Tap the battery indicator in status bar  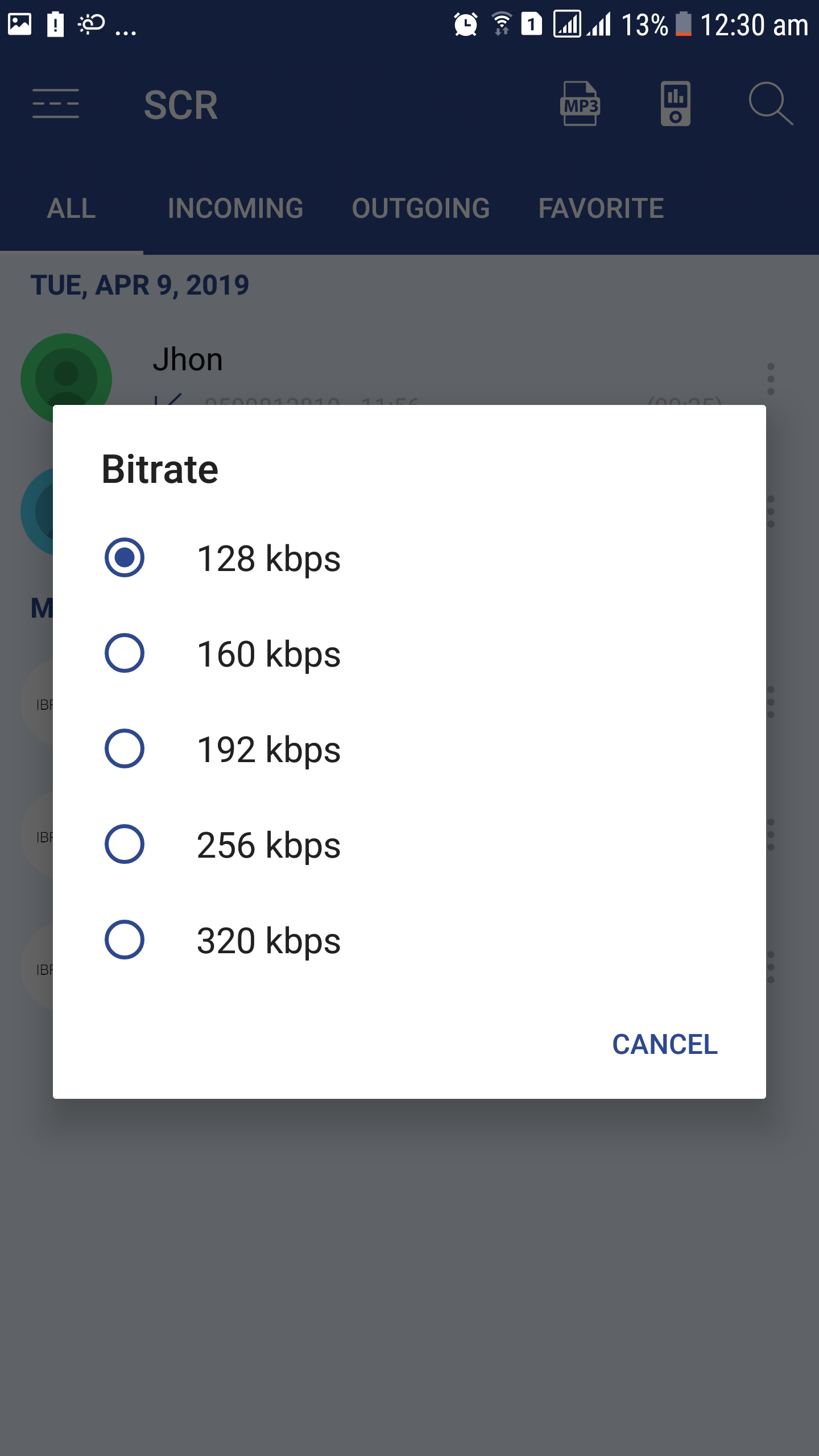point(683,24)
